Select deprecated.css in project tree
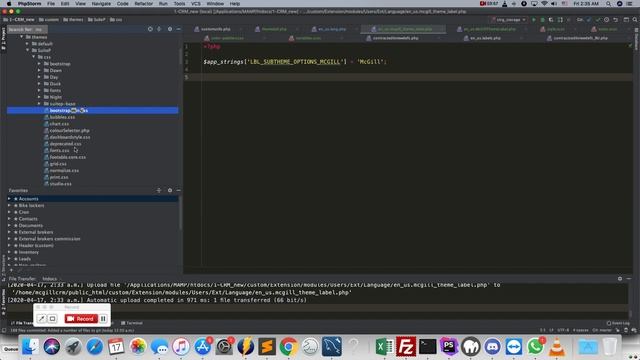Viewport: 640px width, 360px height. (65, 144)
